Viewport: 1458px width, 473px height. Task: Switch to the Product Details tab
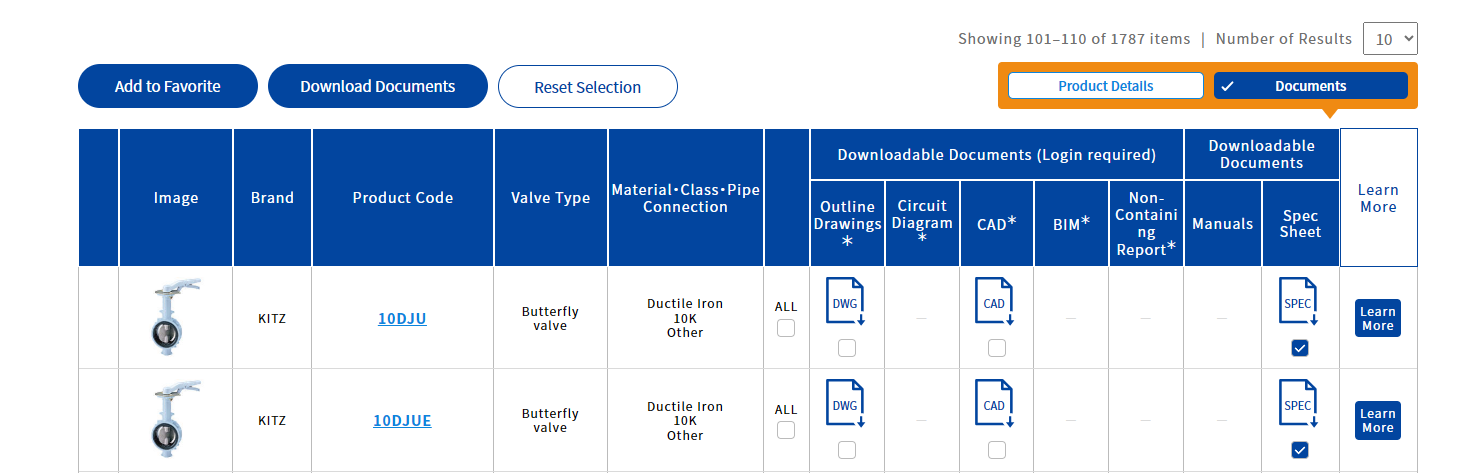click(1105, 86)
